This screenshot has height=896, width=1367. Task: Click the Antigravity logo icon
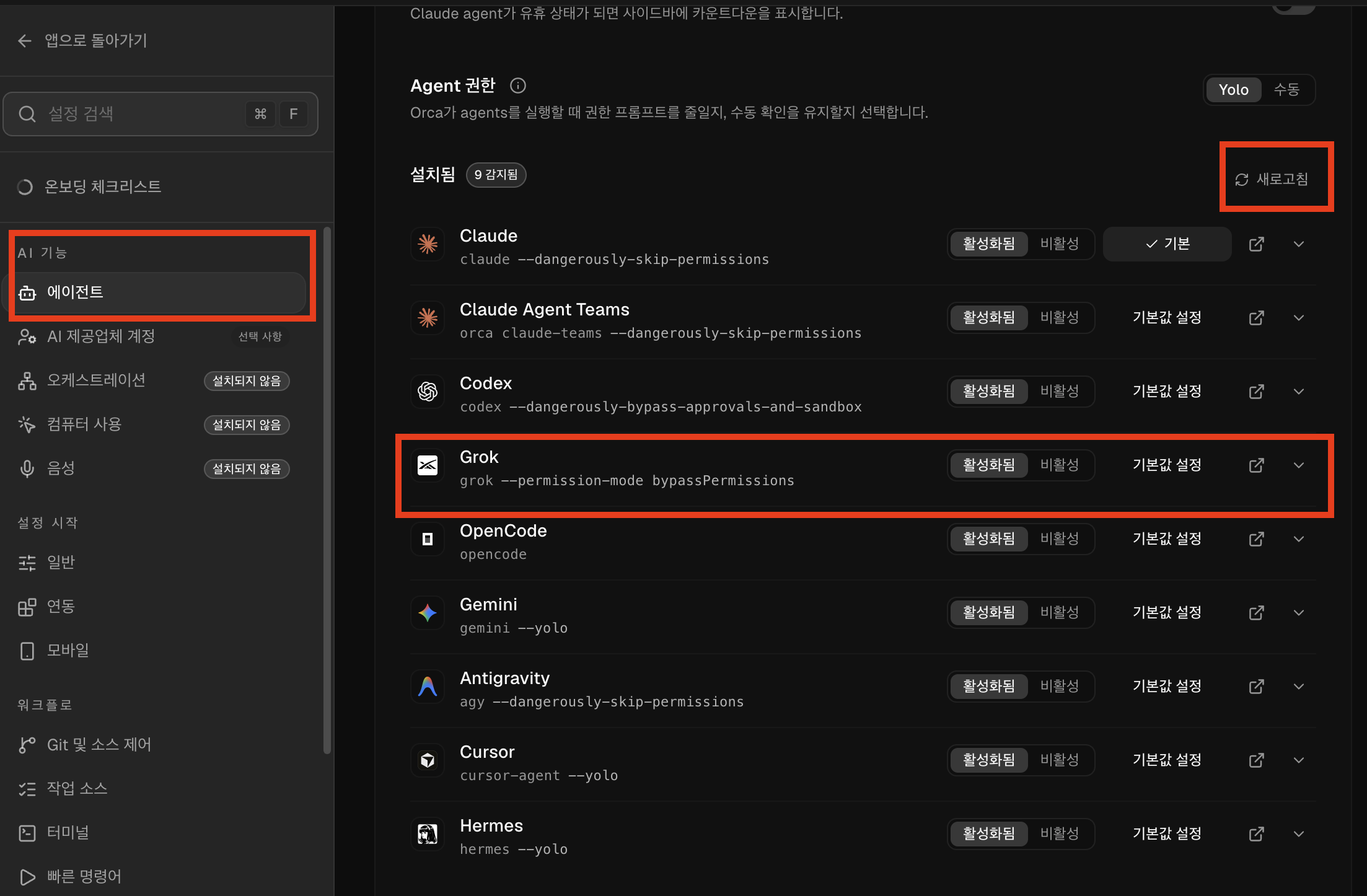coord(428,687)
